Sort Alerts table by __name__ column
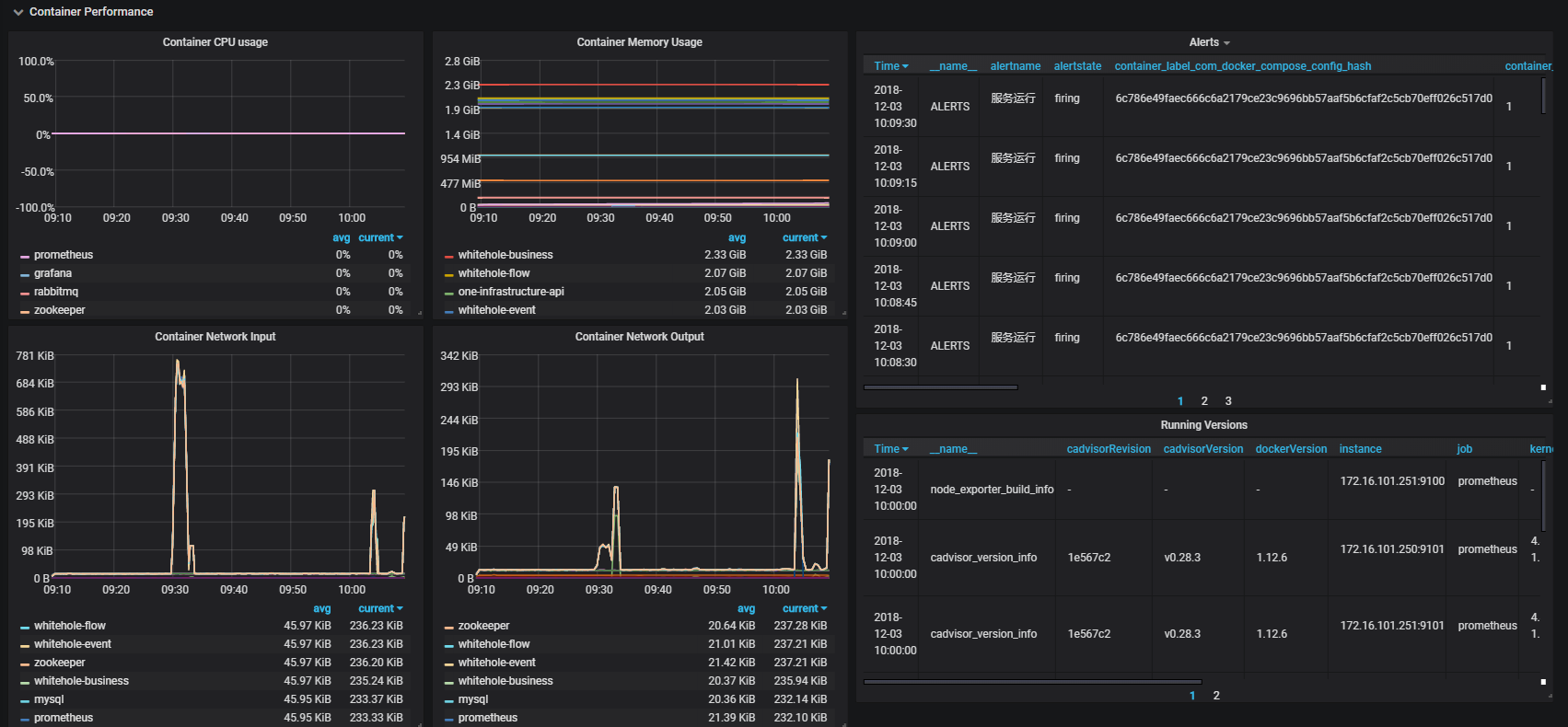Viewport: 1568px width, 727px height. [x=953, y=66]
